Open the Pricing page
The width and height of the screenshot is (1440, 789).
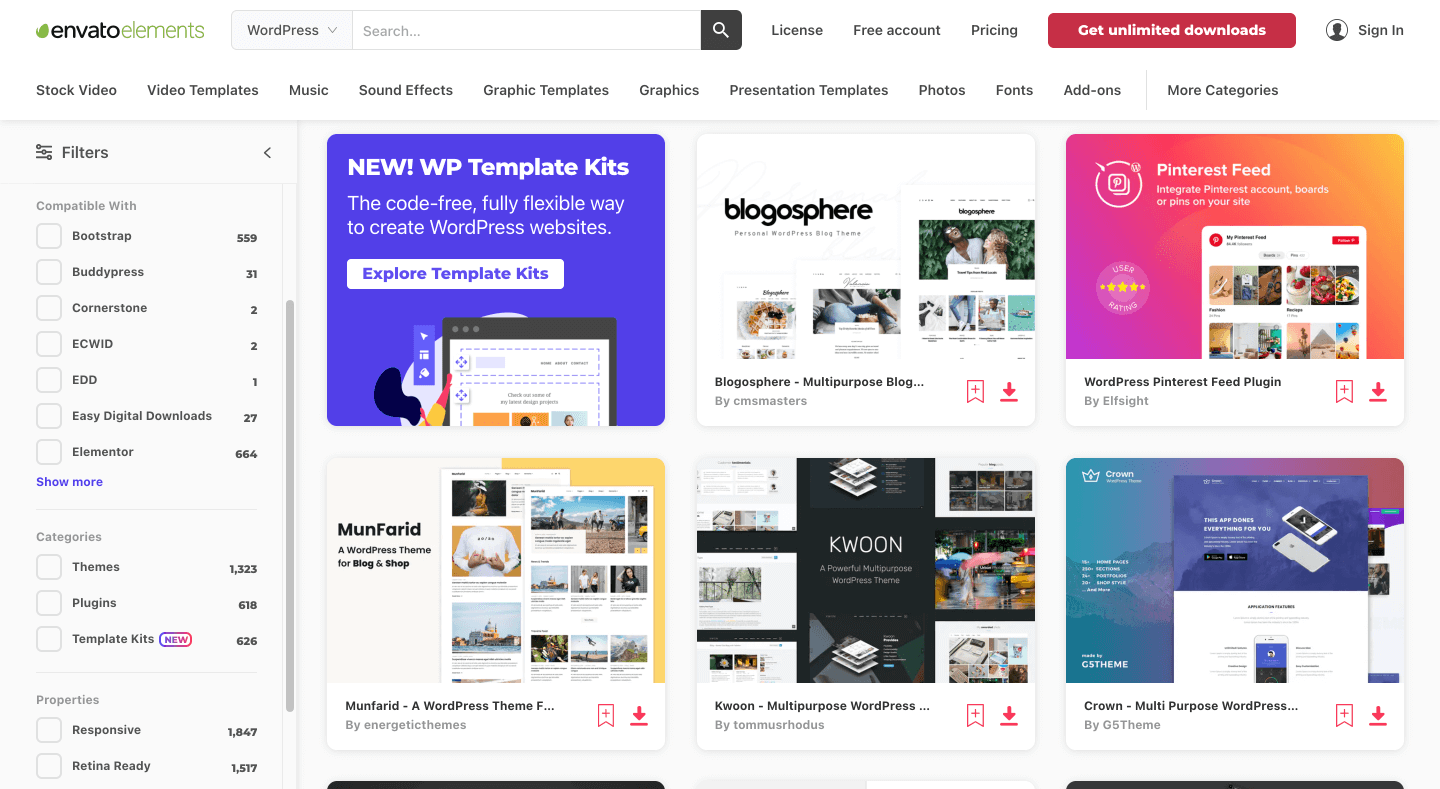coord(994,30)
